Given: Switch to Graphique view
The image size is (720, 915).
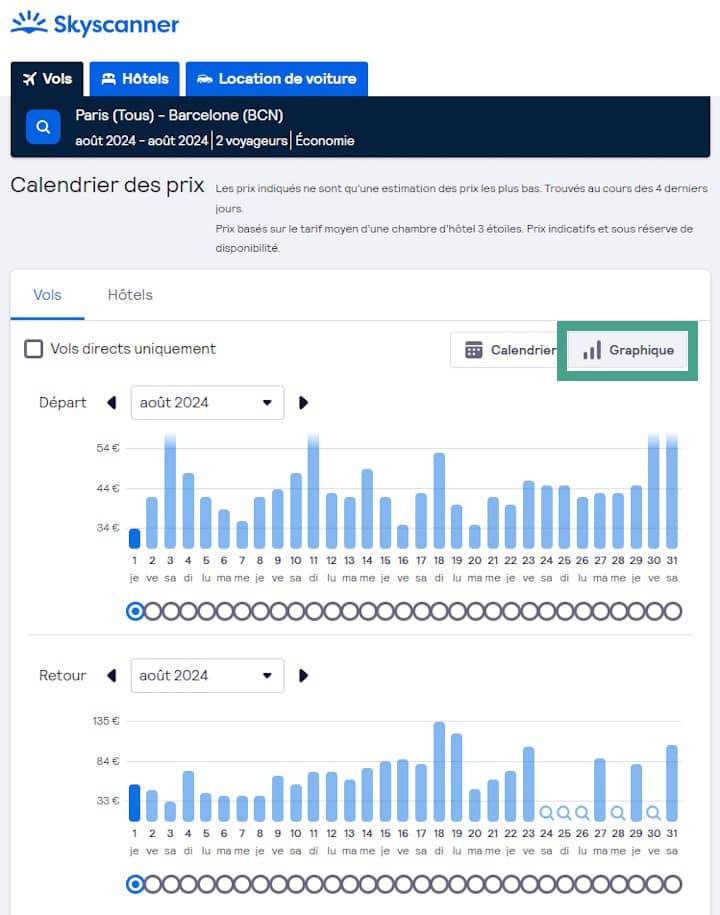Looking at the screenshot, I should click(x=628, y=350).
